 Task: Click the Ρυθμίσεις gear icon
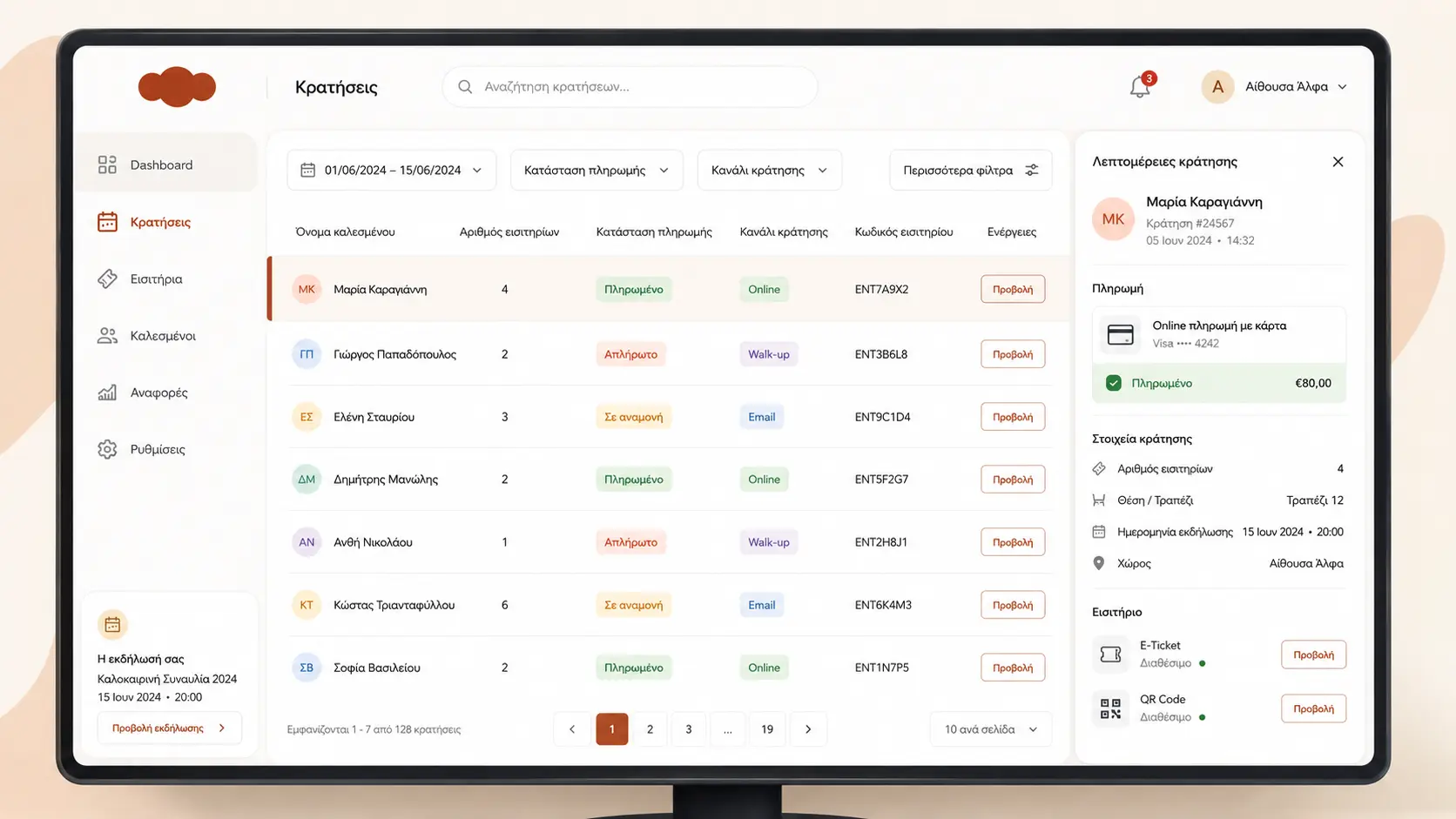(x=107, y=449)
